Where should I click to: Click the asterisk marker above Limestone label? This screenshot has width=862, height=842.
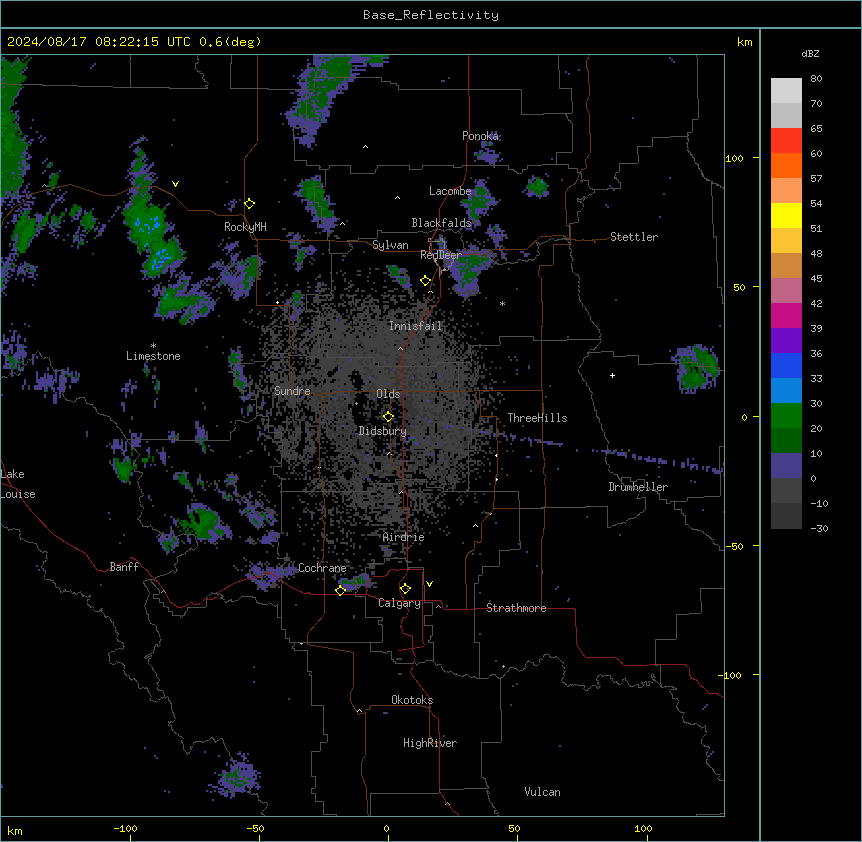(153, 346)
